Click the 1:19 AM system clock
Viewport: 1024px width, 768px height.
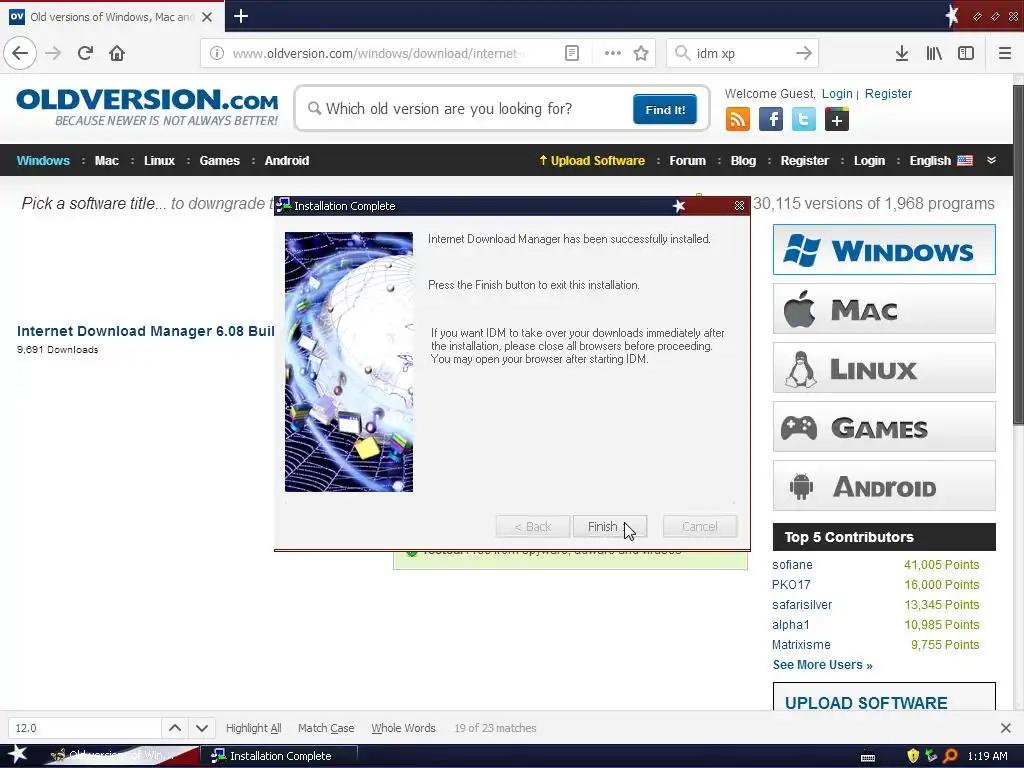[987, 756]
